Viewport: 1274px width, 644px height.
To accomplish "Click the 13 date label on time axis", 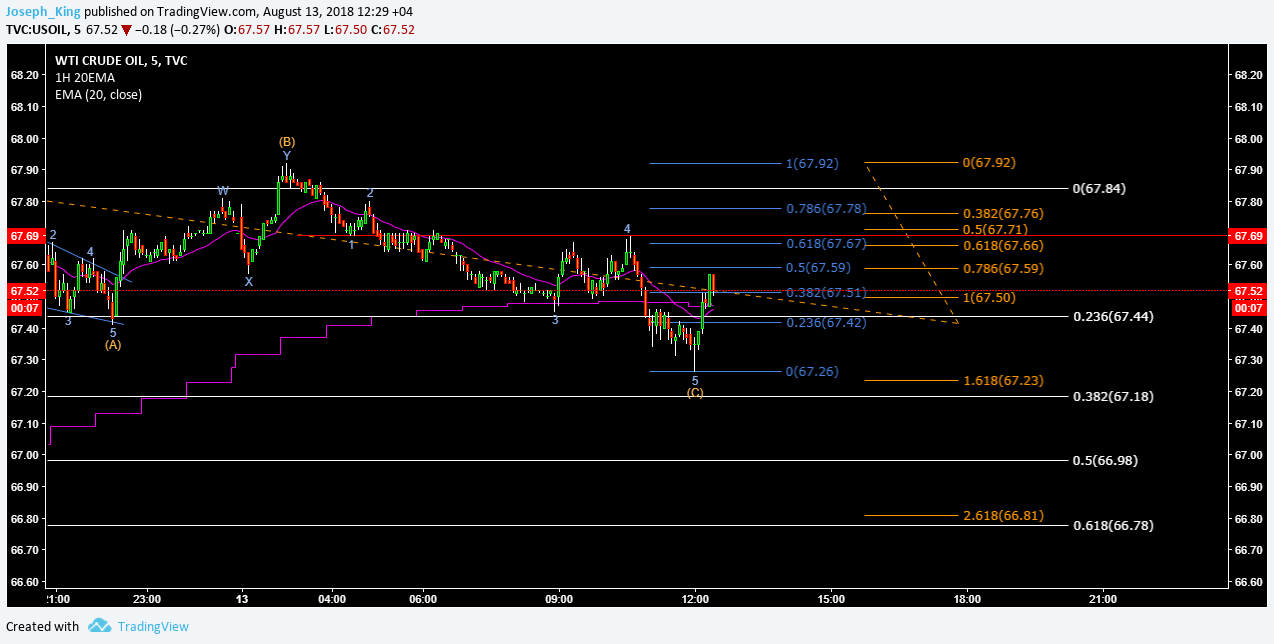I will tap(241, 600).
